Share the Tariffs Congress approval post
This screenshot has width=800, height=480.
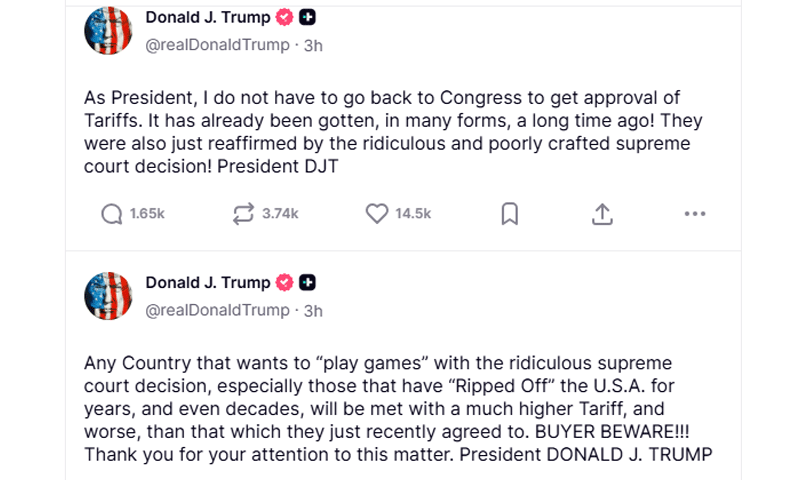(x=602, y=214)
